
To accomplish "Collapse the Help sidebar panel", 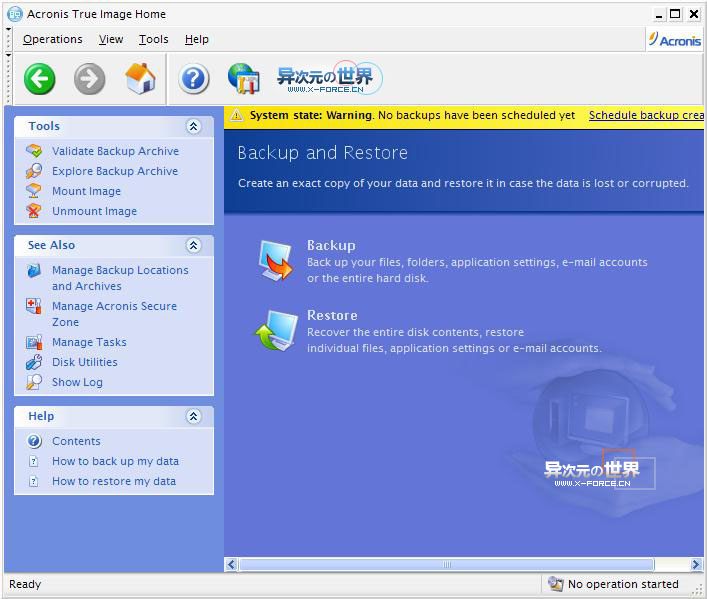I will click(x=194, y=417).
